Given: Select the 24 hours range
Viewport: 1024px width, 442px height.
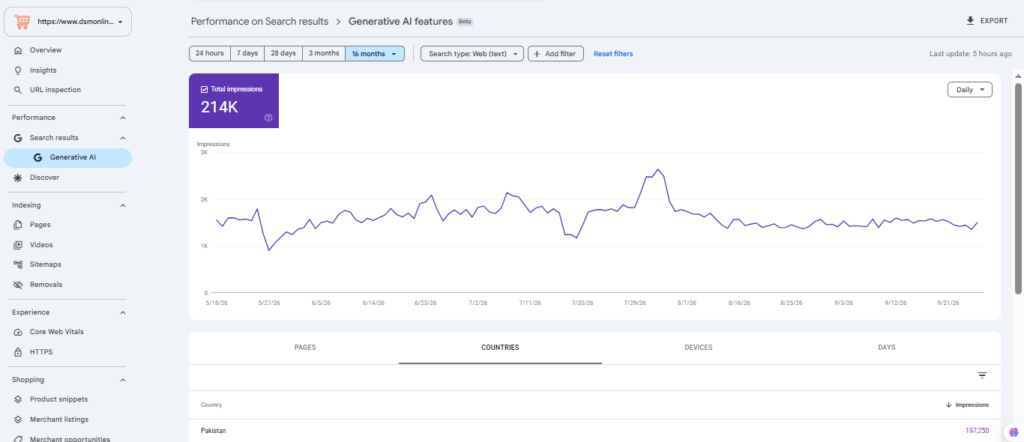Looking at the screenshot, I should click(x=210, y=54).
